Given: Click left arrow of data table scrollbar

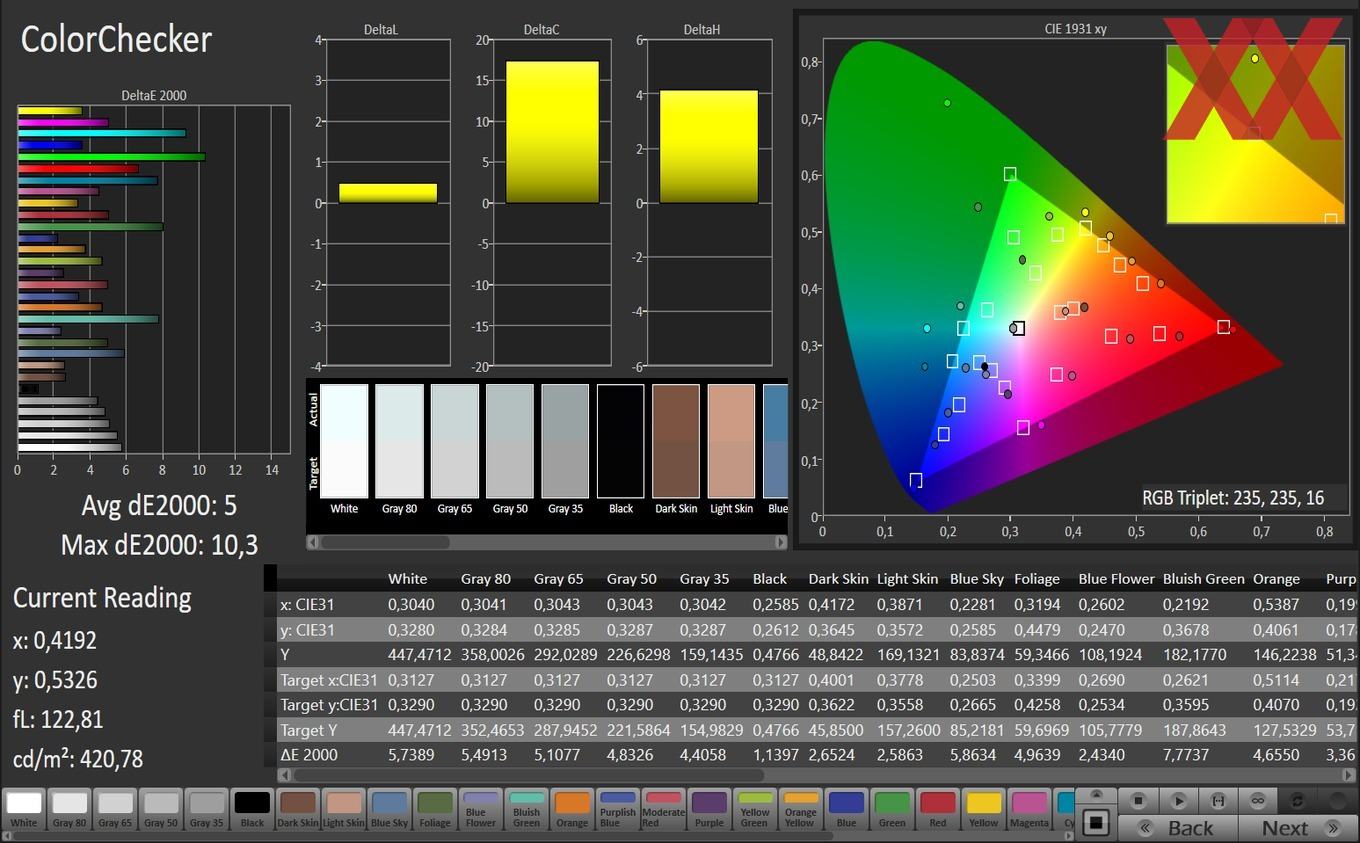Looking at the screenshot, I should pos(286,775).
